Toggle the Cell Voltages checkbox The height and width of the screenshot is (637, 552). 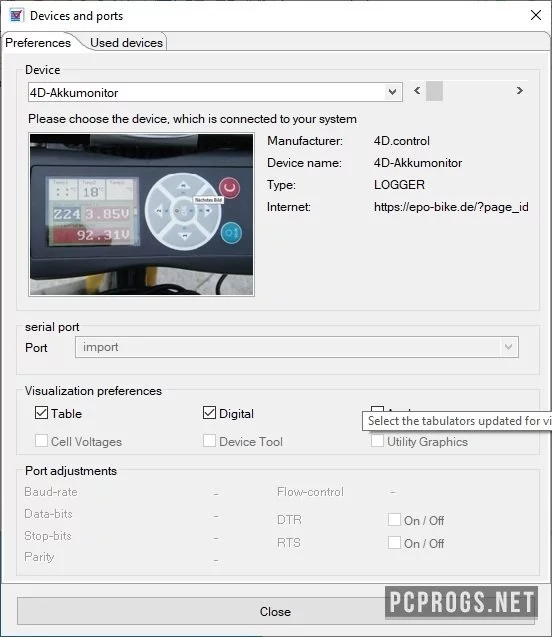(x=41, y=441)
